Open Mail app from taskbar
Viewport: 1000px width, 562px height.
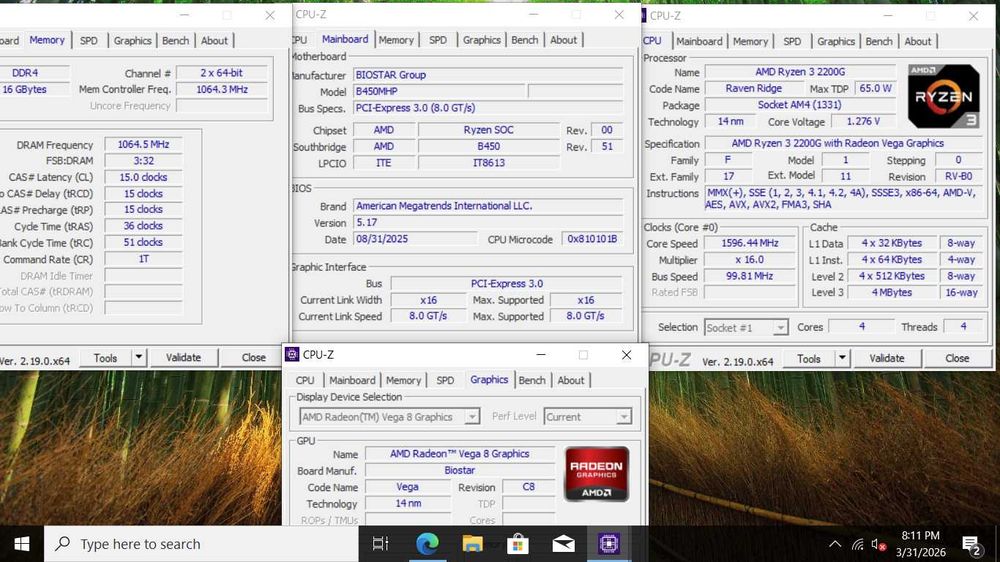pos(563,544)
